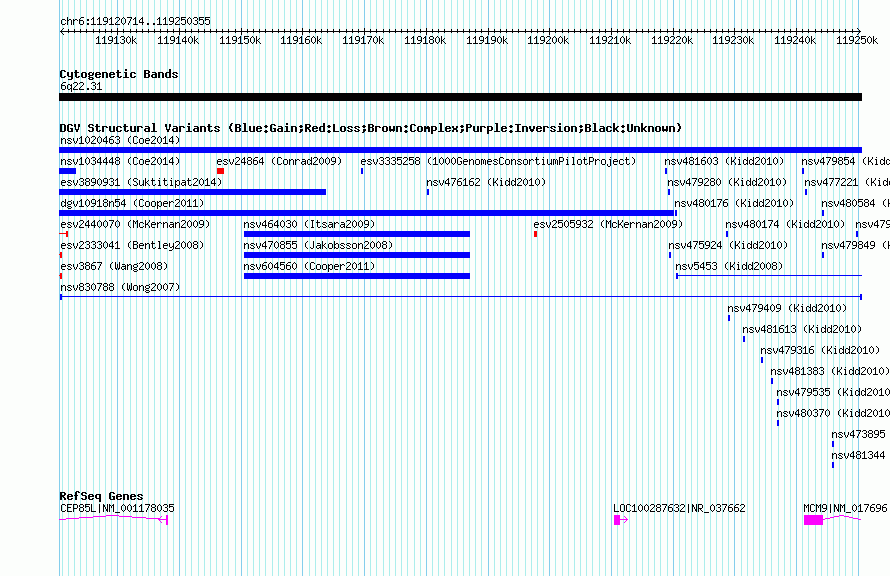The image size is (890, 576).
Task: Open the nsv479316 (Kidd2010) variant label
Action: (820, 350)
